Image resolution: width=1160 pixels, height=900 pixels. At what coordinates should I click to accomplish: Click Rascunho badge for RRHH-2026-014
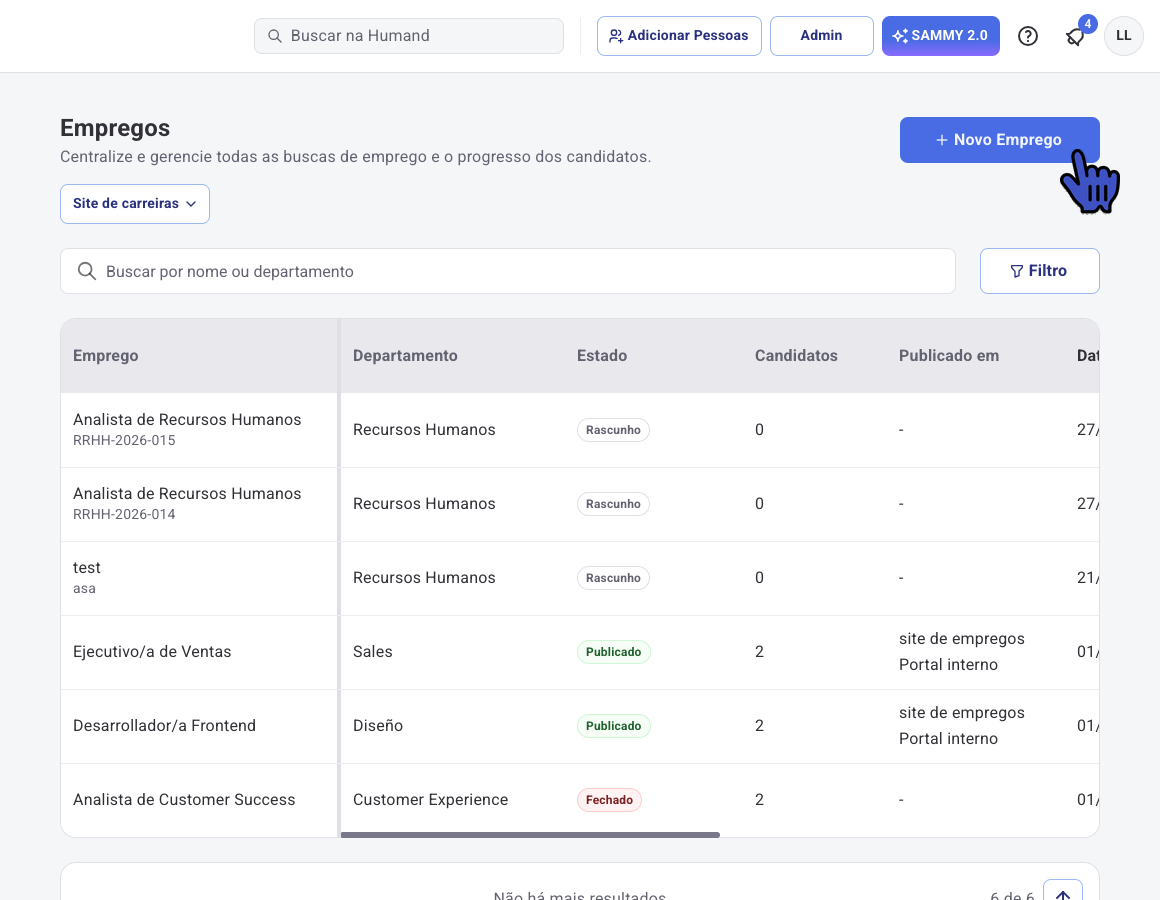pos(613,504)
